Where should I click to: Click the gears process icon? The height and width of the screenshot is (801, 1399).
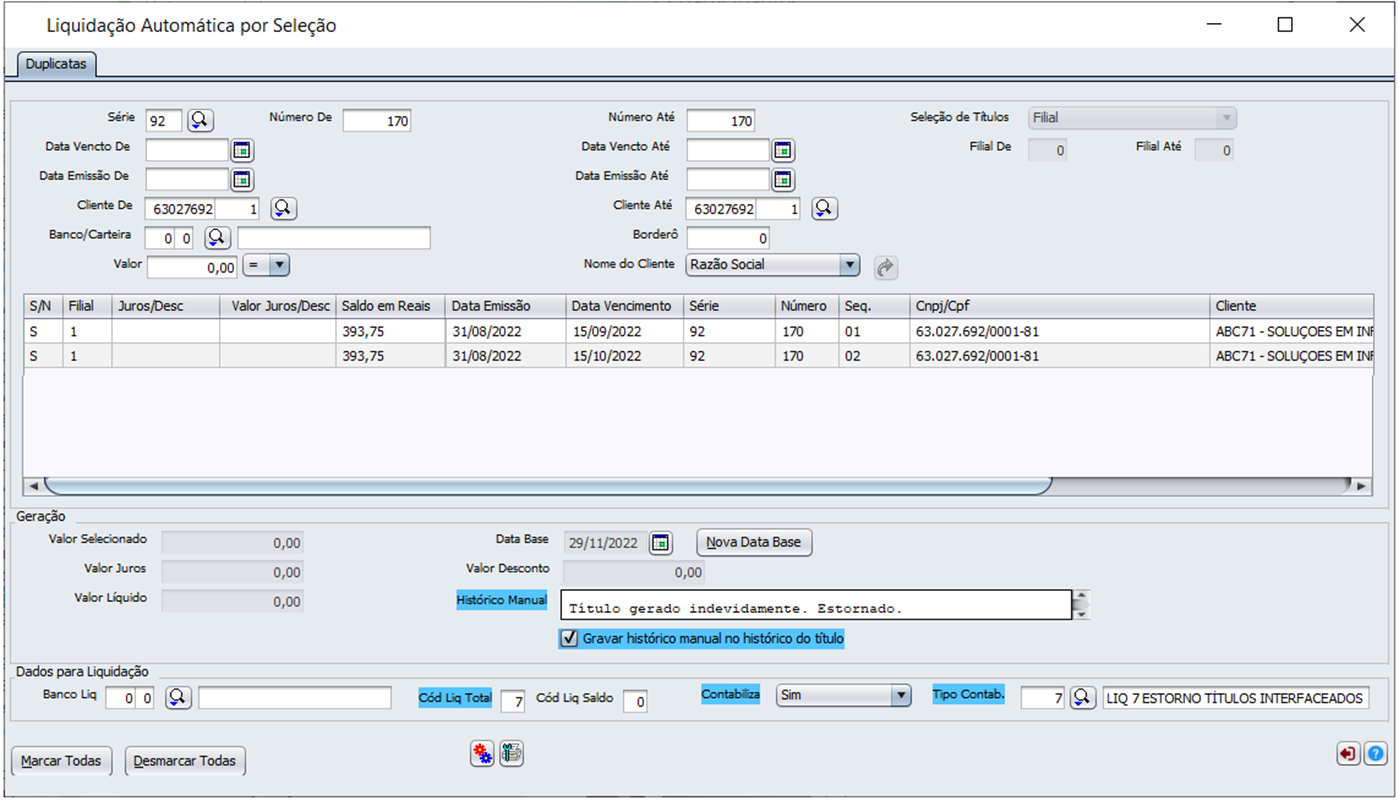coord(482,754)
